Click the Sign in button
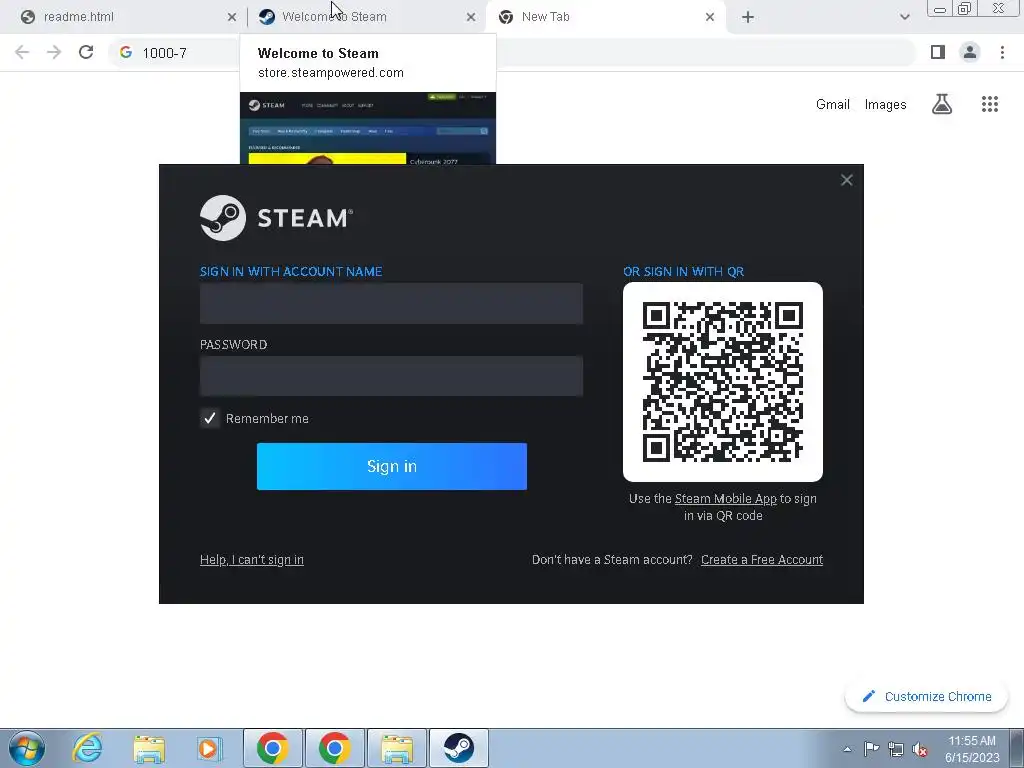1024x768 pixels. pos(392,466)
